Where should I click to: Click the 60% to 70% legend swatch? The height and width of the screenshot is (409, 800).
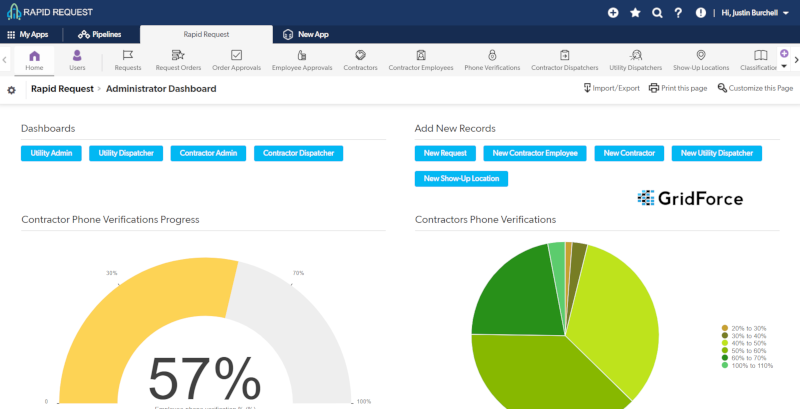pos(724,358)
